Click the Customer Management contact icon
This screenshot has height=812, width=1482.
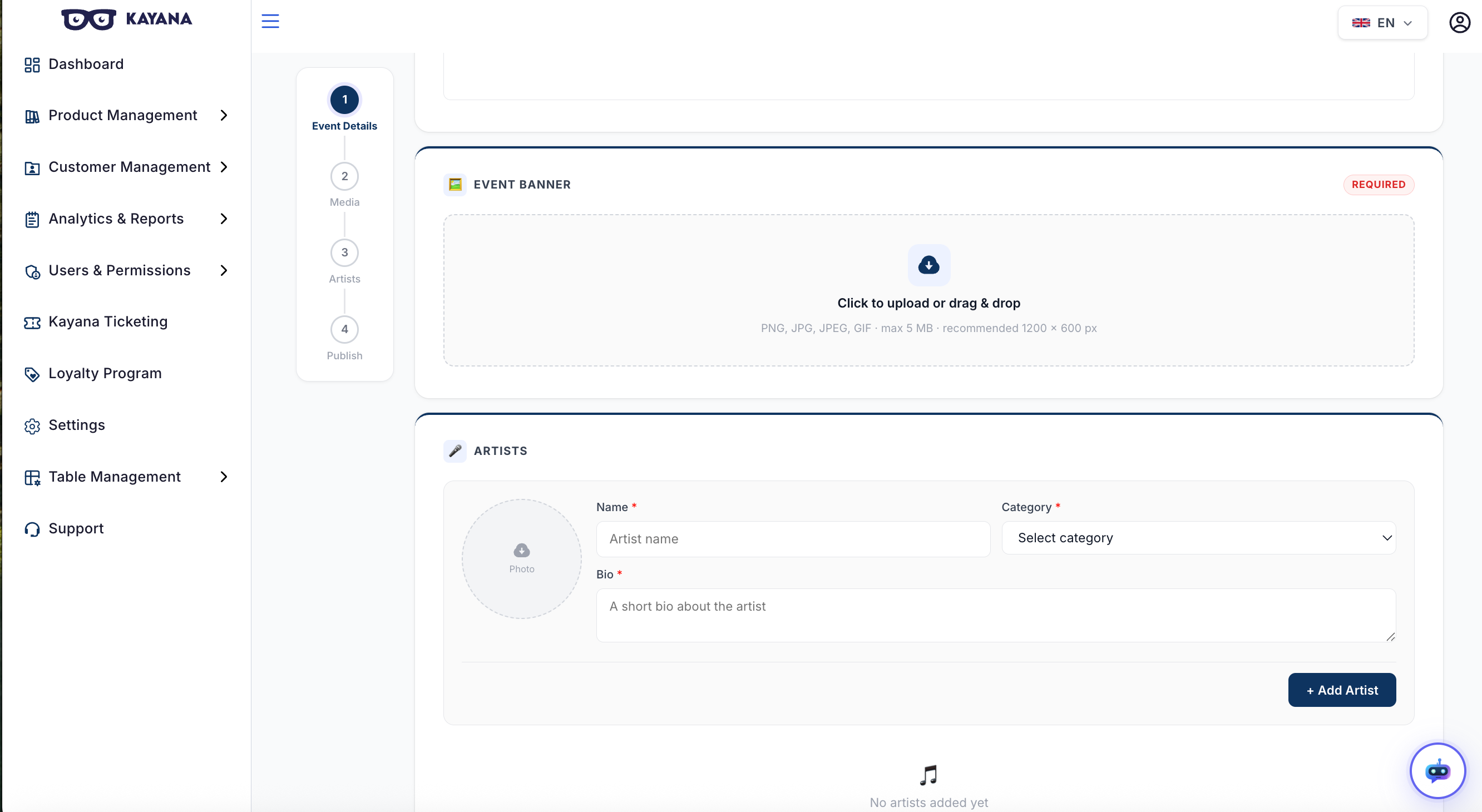click(x=32, y=168)
